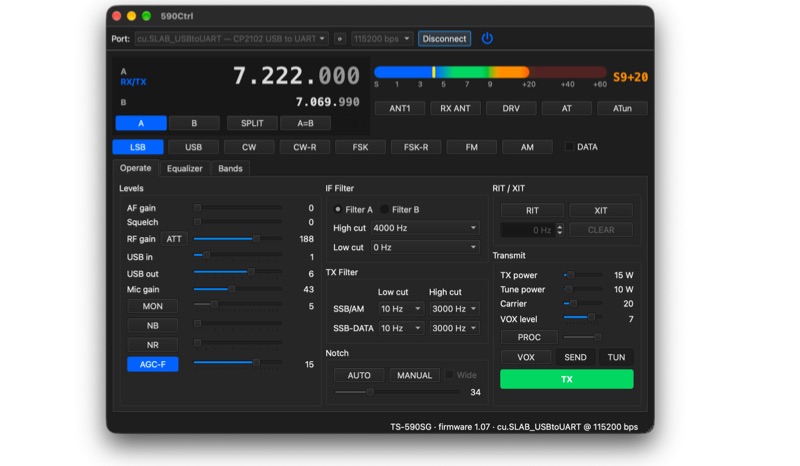The width and height of the screenshot is (800, 466).
Task: Click the RIT offset Hz input field
Action: pyautogui.click(x=528, y=230)
